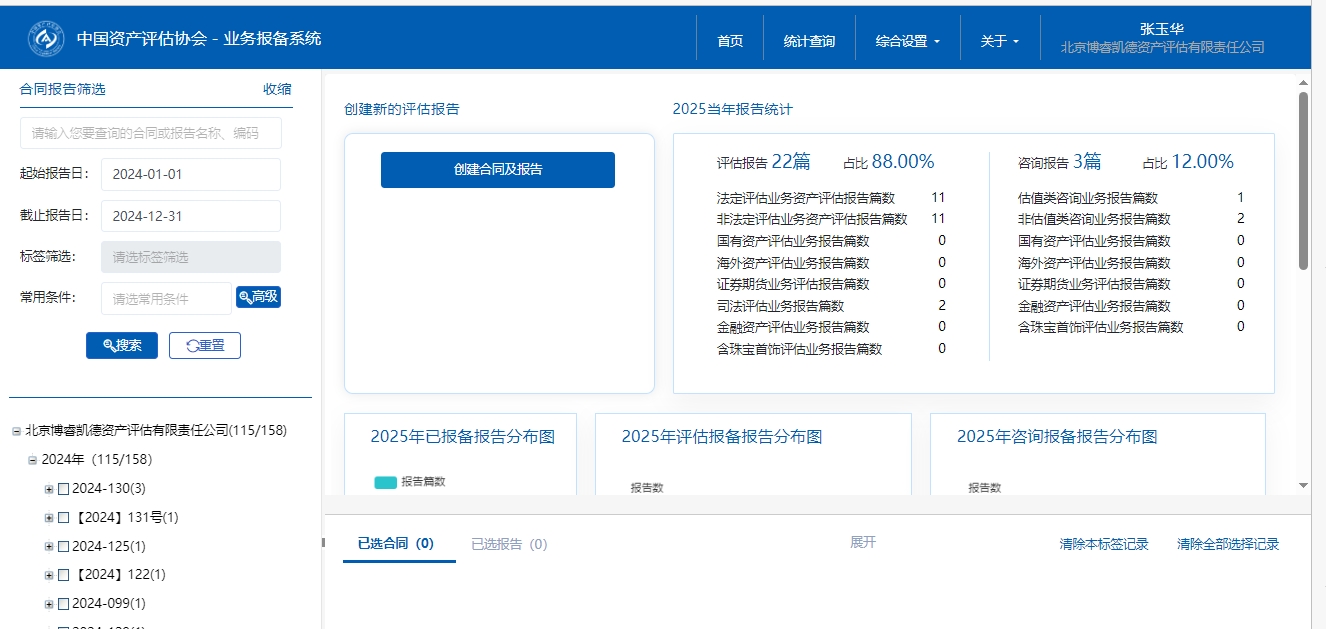This screenshot has width=1326, height=629.
Task: Collapse the 北京博睿凯德 company root node
Action: pos(16,431)
